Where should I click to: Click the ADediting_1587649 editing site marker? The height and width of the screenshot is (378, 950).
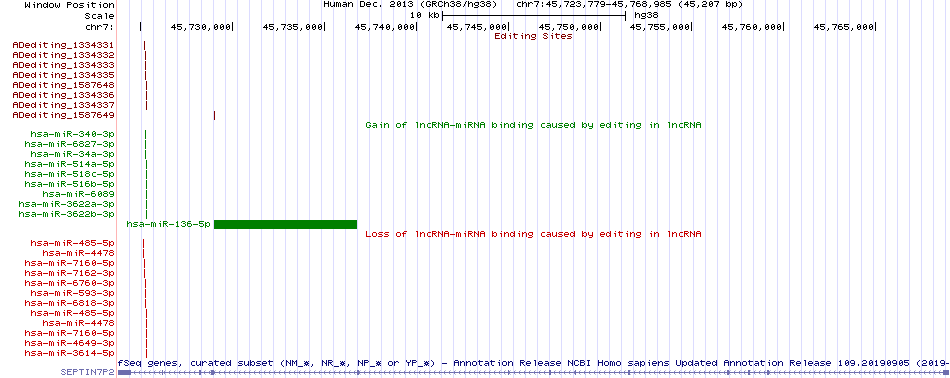point(214,115)
